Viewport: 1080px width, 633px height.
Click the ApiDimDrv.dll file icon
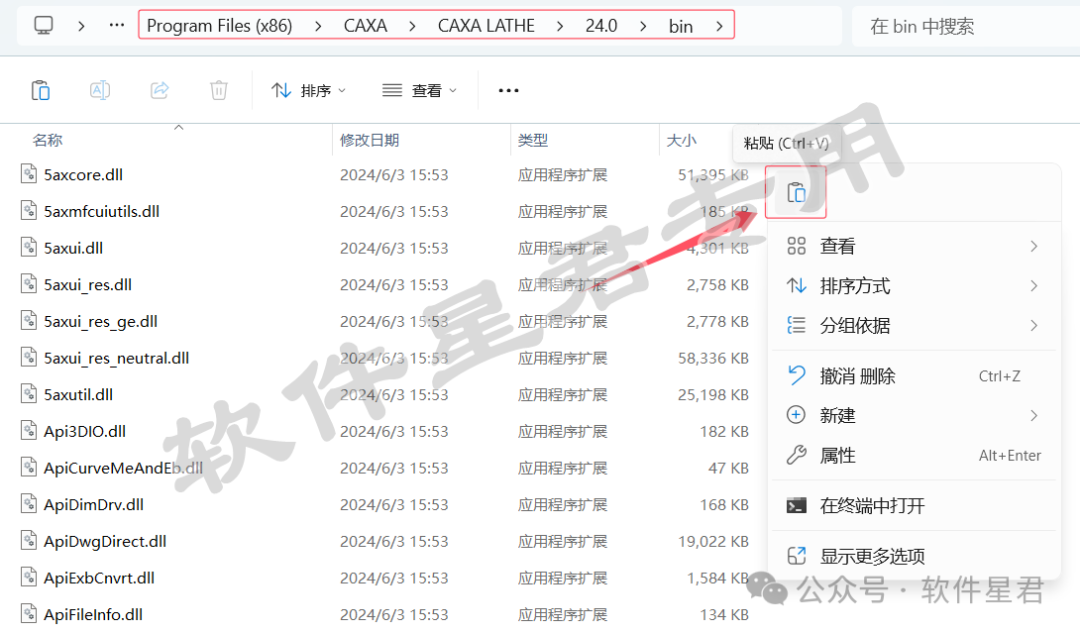[29, 504]
